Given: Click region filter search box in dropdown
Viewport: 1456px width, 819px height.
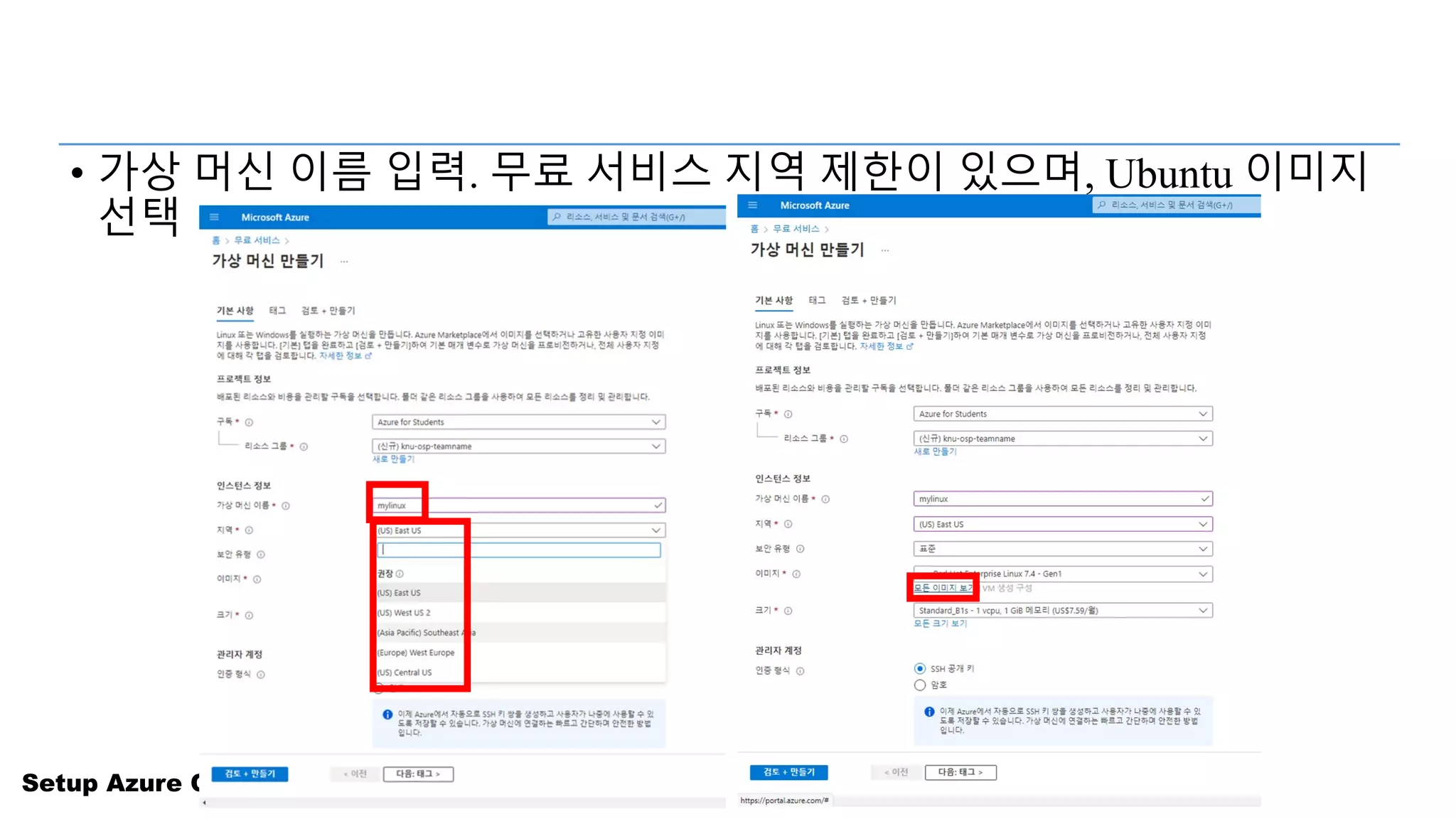Looking at the screenshot, I should tap(519, 550).
